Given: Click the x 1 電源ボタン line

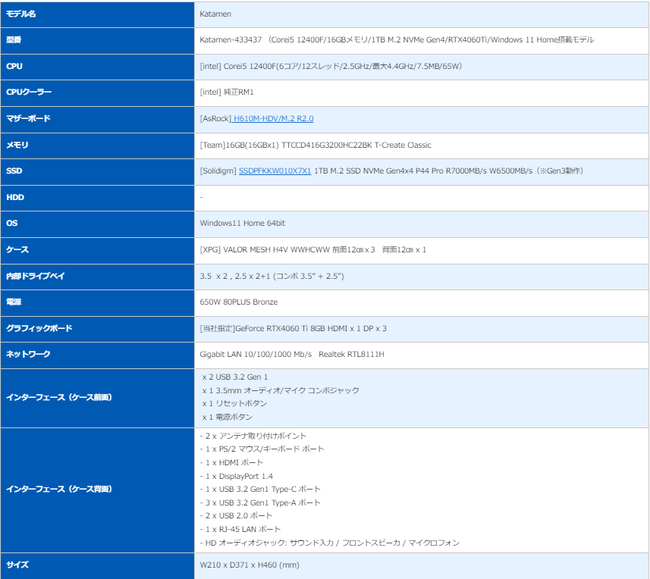Looking at the screenshot, I should click(227, 417).
